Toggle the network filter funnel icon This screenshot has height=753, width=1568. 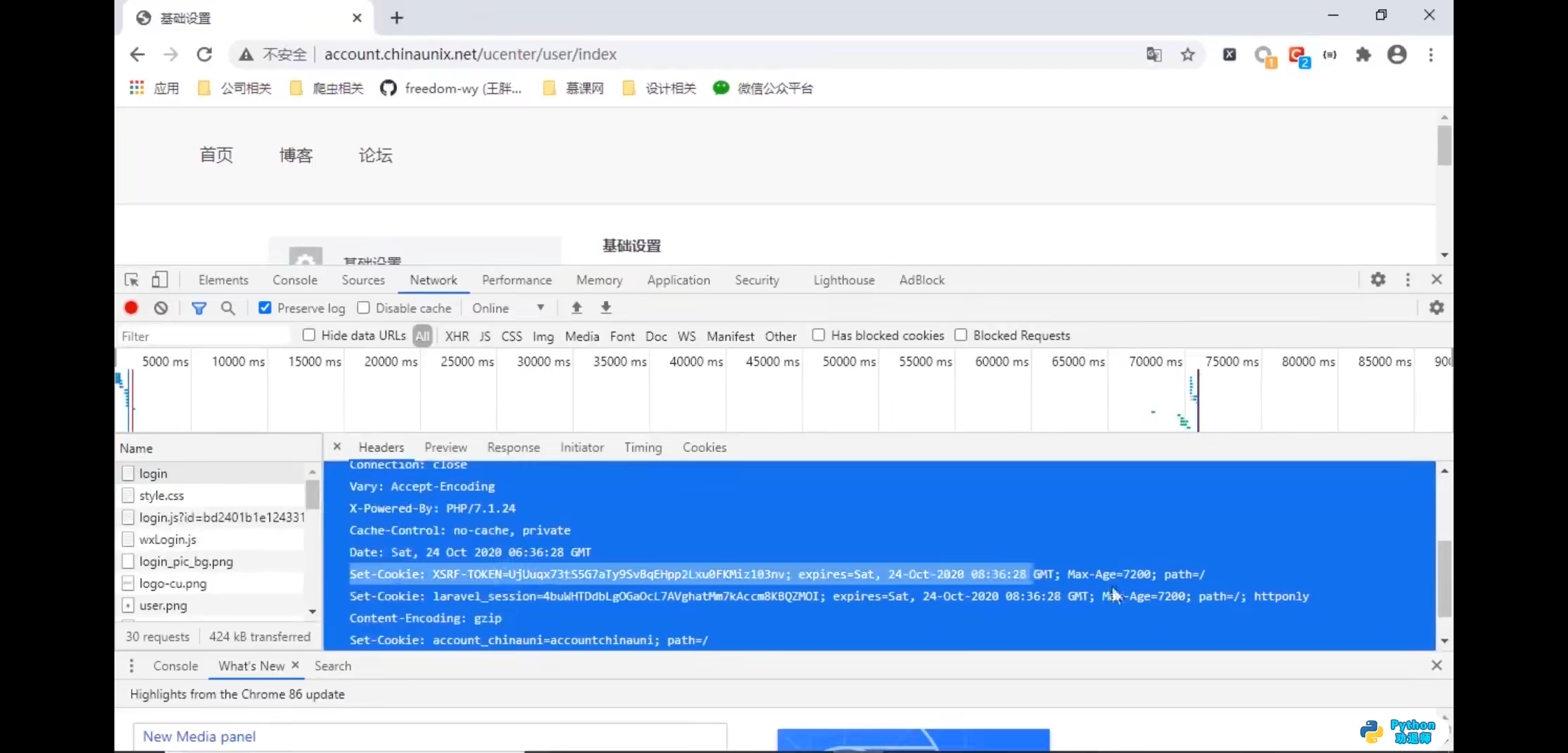(199, 307)
